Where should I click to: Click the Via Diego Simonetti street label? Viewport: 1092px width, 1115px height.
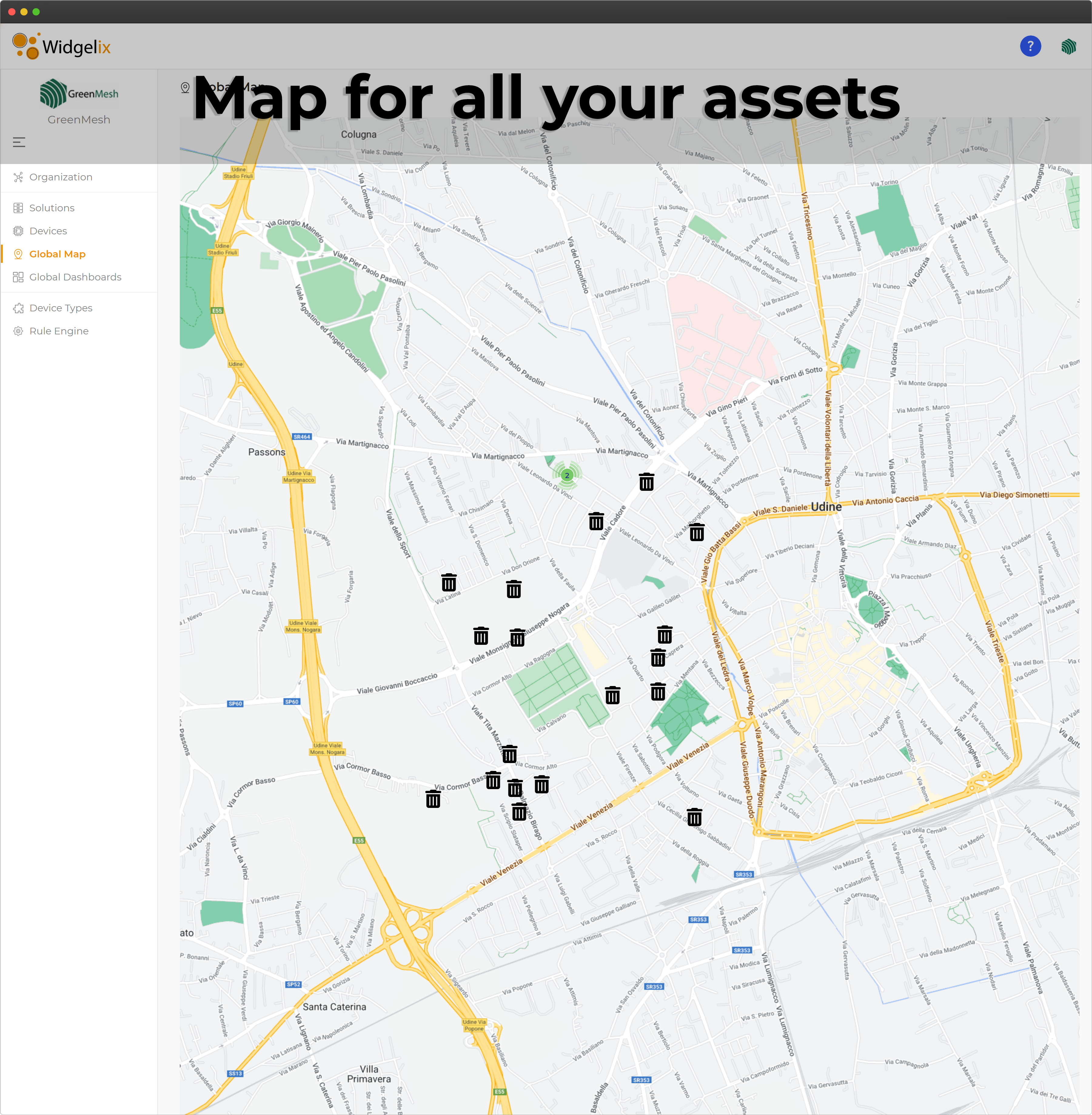click(1014, 494)
